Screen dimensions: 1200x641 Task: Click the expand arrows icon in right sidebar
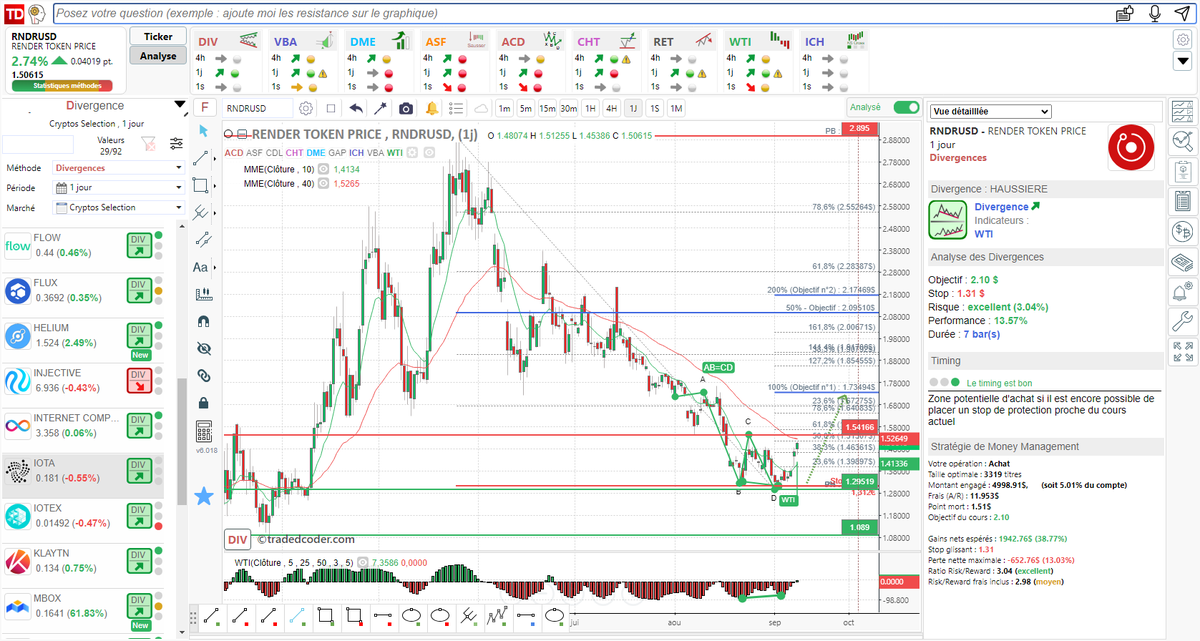[1182, 353]
